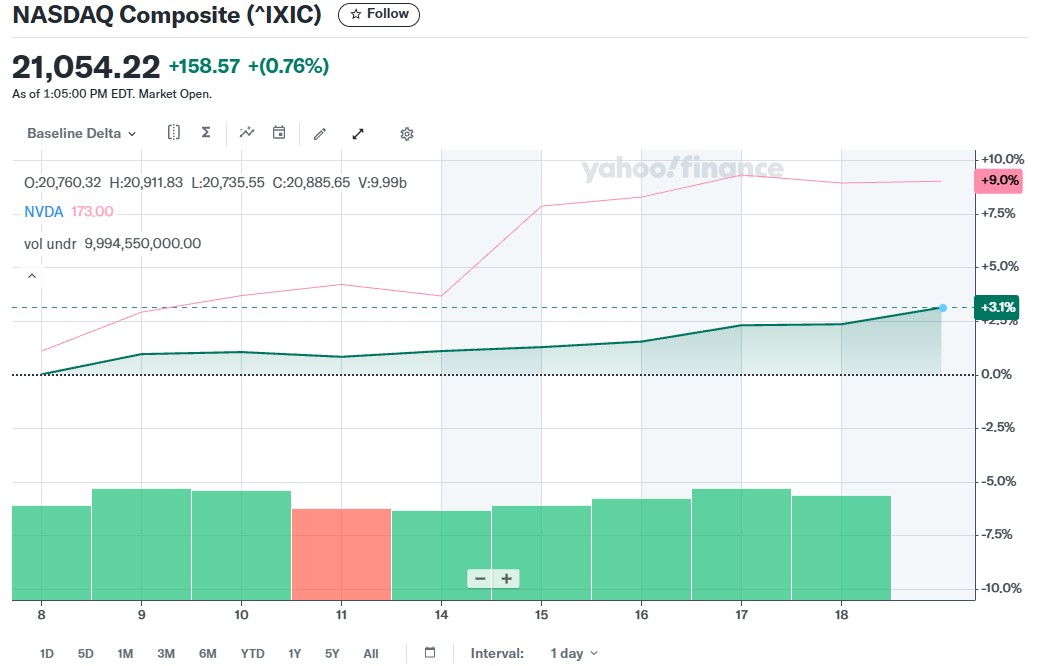Expand chart to full screen

tap(358, 134)
